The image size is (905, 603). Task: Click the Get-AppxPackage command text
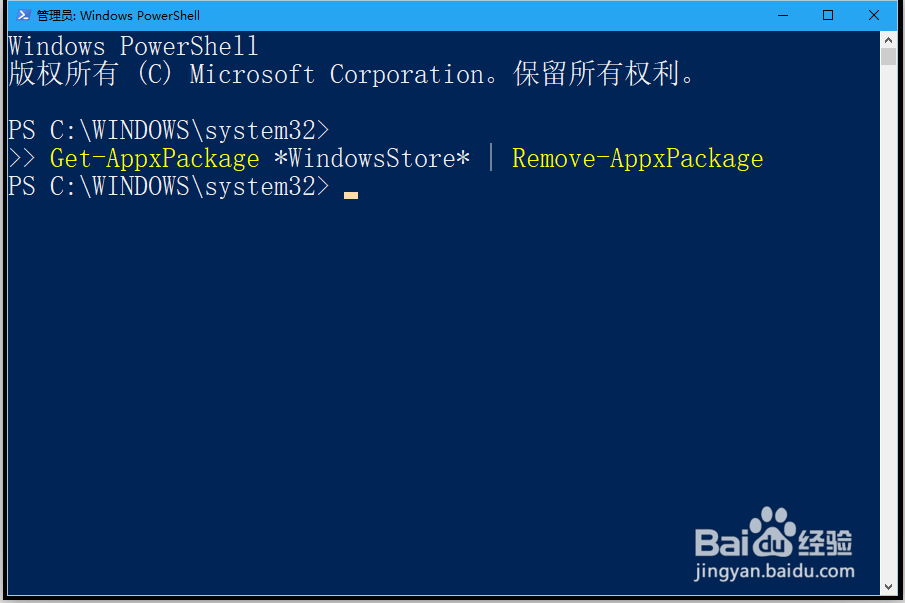click(x=155, y=159)
